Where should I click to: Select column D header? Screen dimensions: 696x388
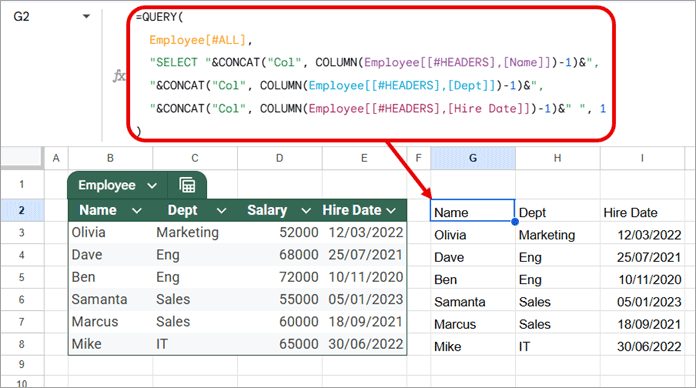[x=280, y=158]
